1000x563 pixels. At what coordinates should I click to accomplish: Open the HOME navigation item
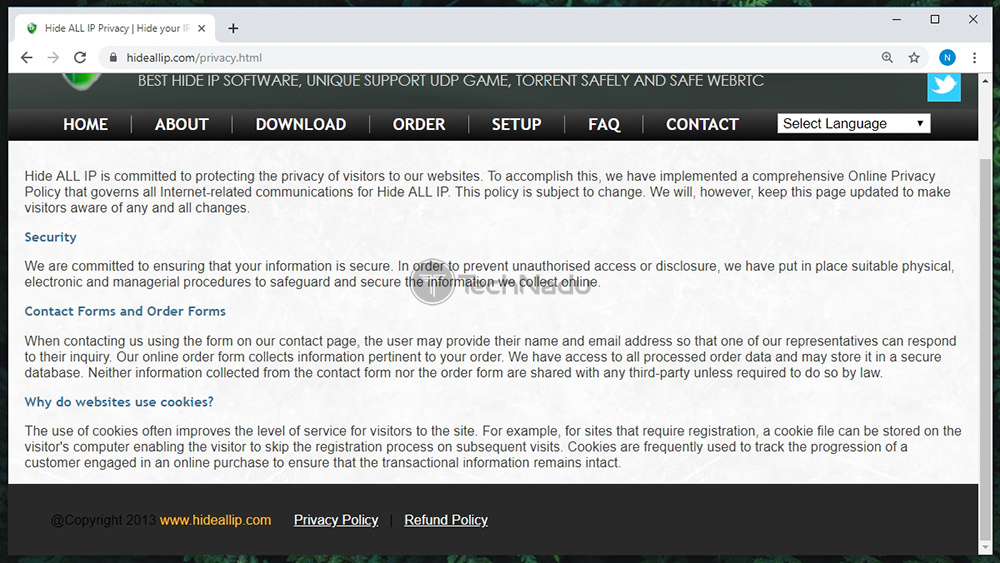(x=85, y=124)
